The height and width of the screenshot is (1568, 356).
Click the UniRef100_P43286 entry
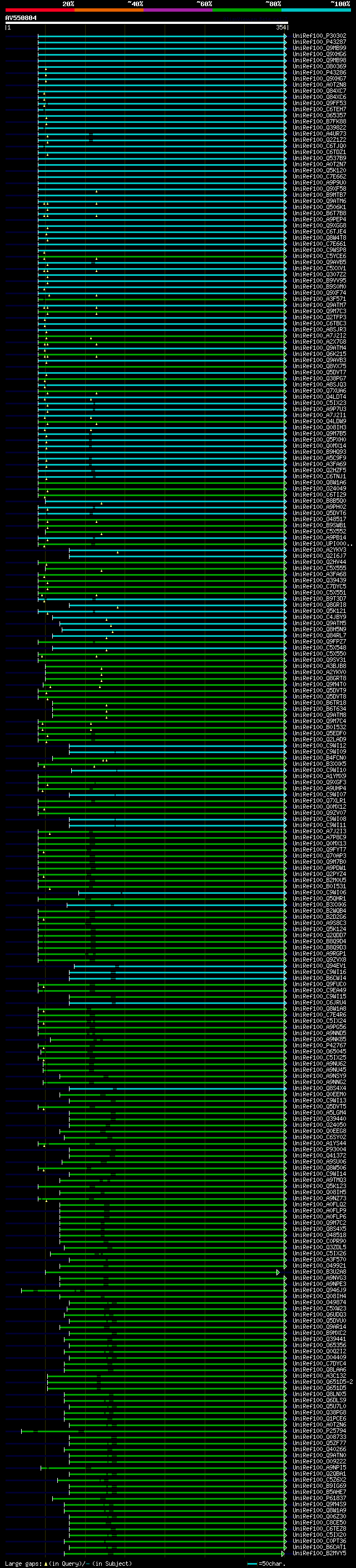(x=319, y=72)
